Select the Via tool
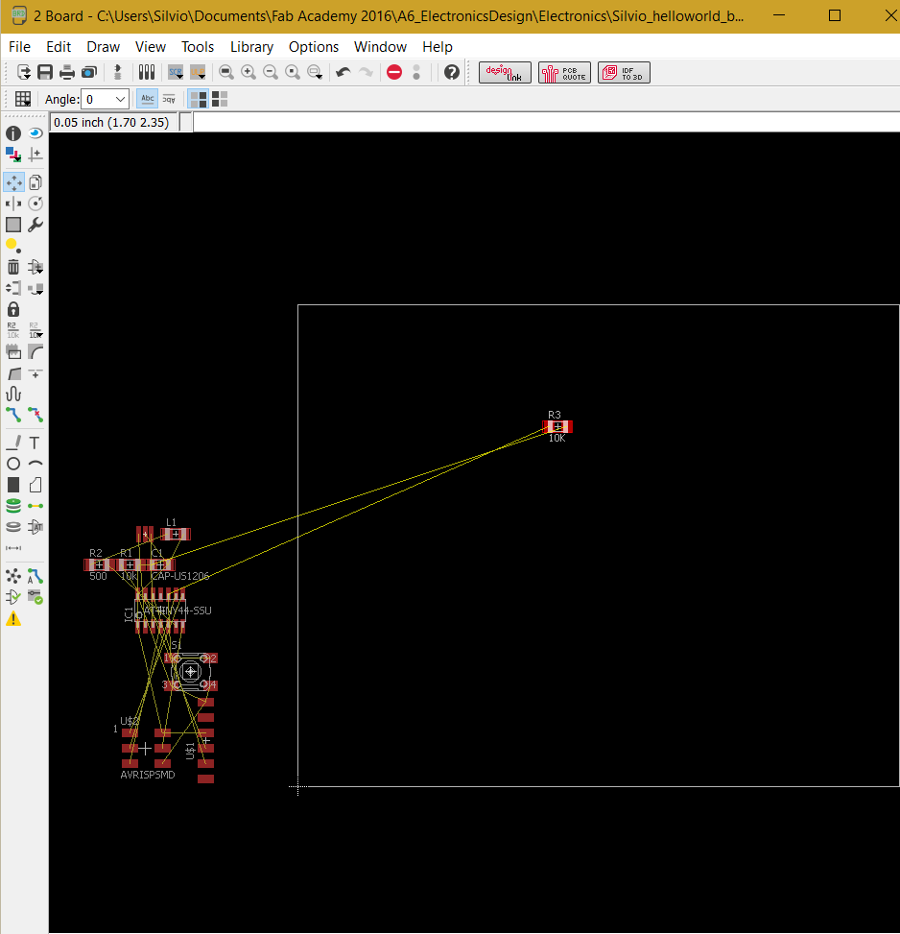This screenshot has width=900, height=934. pos(13,506)
